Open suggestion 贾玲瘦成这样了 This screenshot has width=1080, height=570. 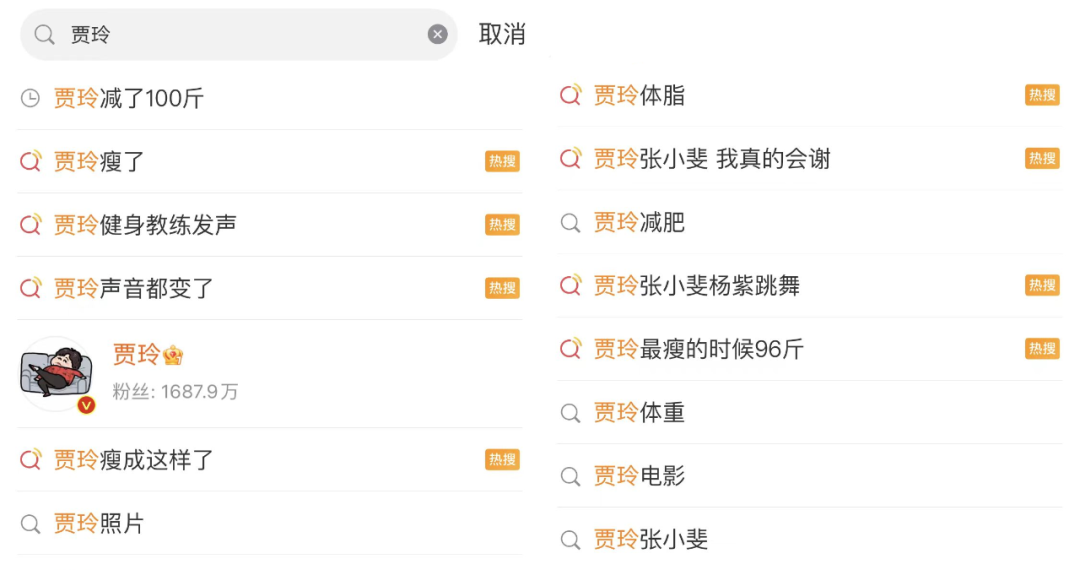coord(134,460)
